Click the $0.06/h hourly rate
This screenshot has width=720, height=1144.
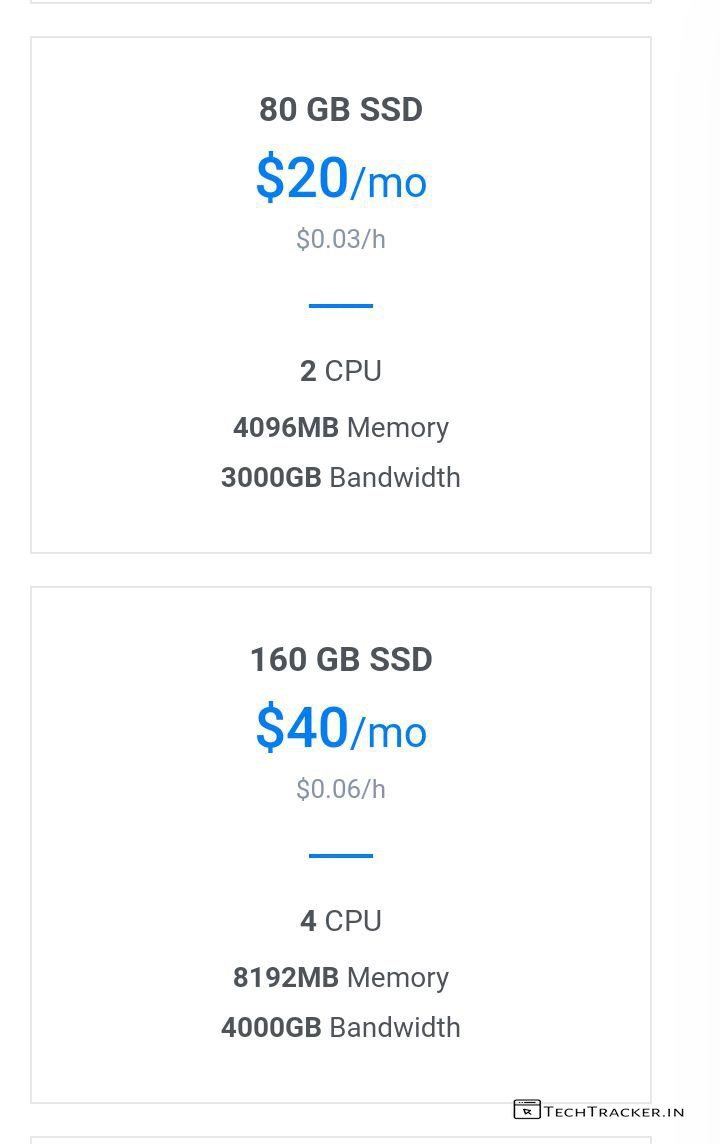click(341, 789)
